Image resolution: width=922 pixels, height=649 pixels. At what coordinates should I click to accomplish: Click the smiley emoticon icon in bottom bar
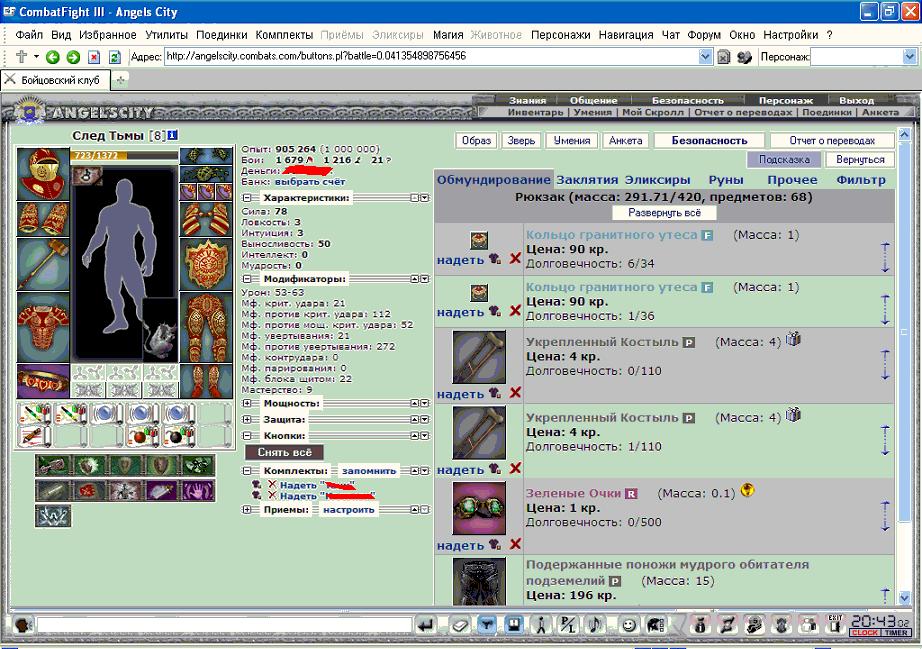tap(629, 625)
